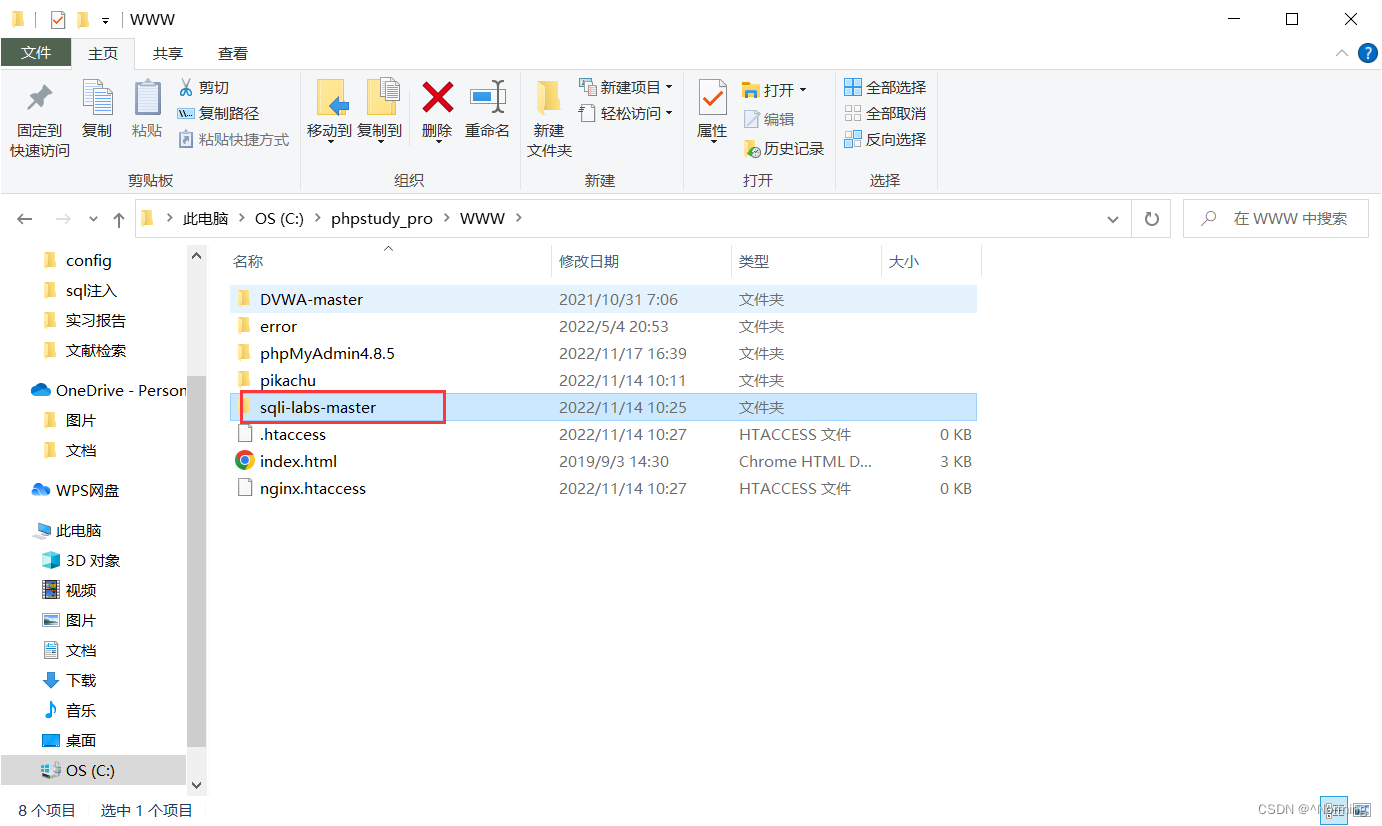1382x826 pixels.
Task: Click phpstudy_pro in address breadcrumb
Action: pyautogui.click(x=382, y=218)
